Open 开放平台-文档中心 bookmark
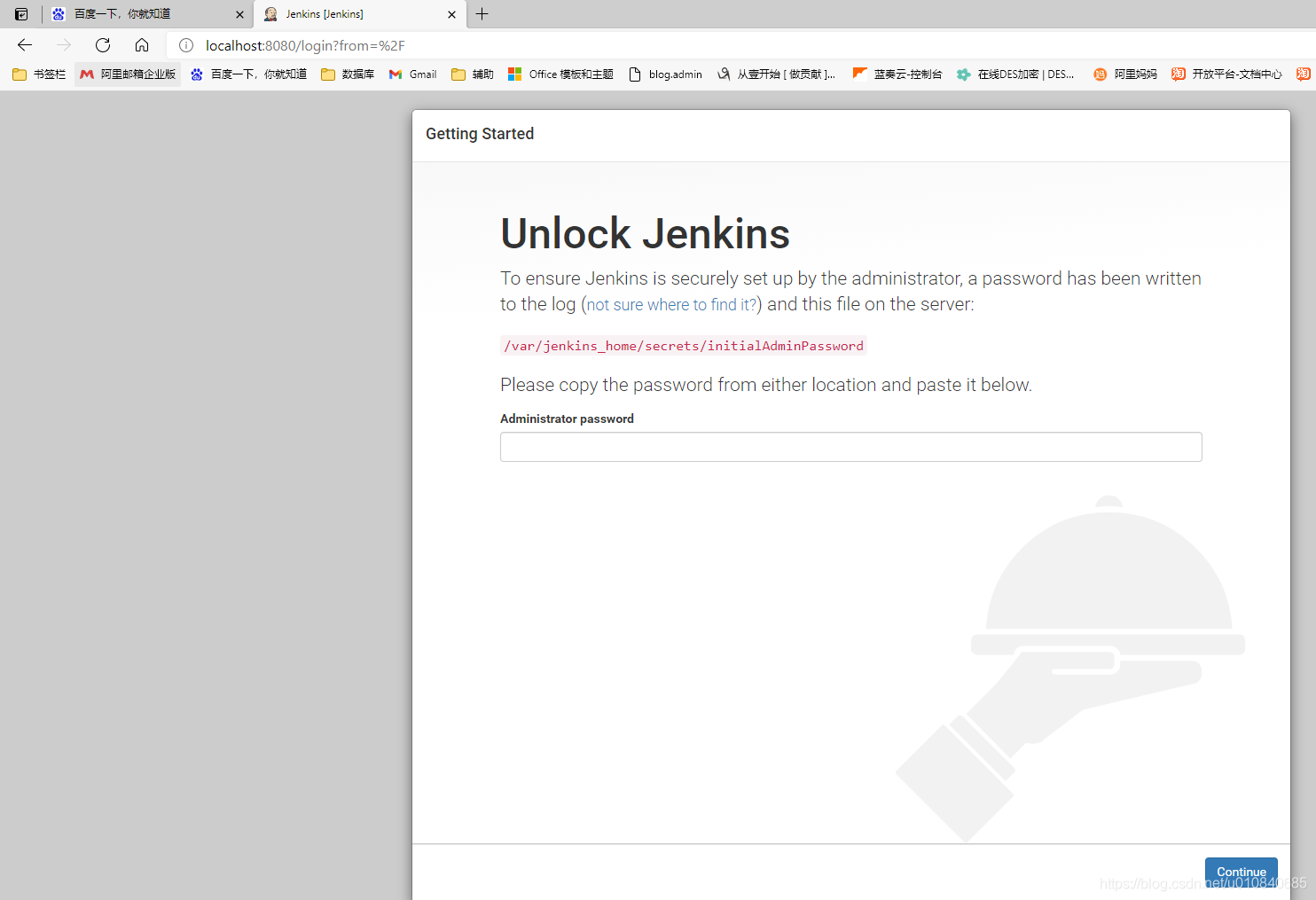 click(x=1226, y=74)
